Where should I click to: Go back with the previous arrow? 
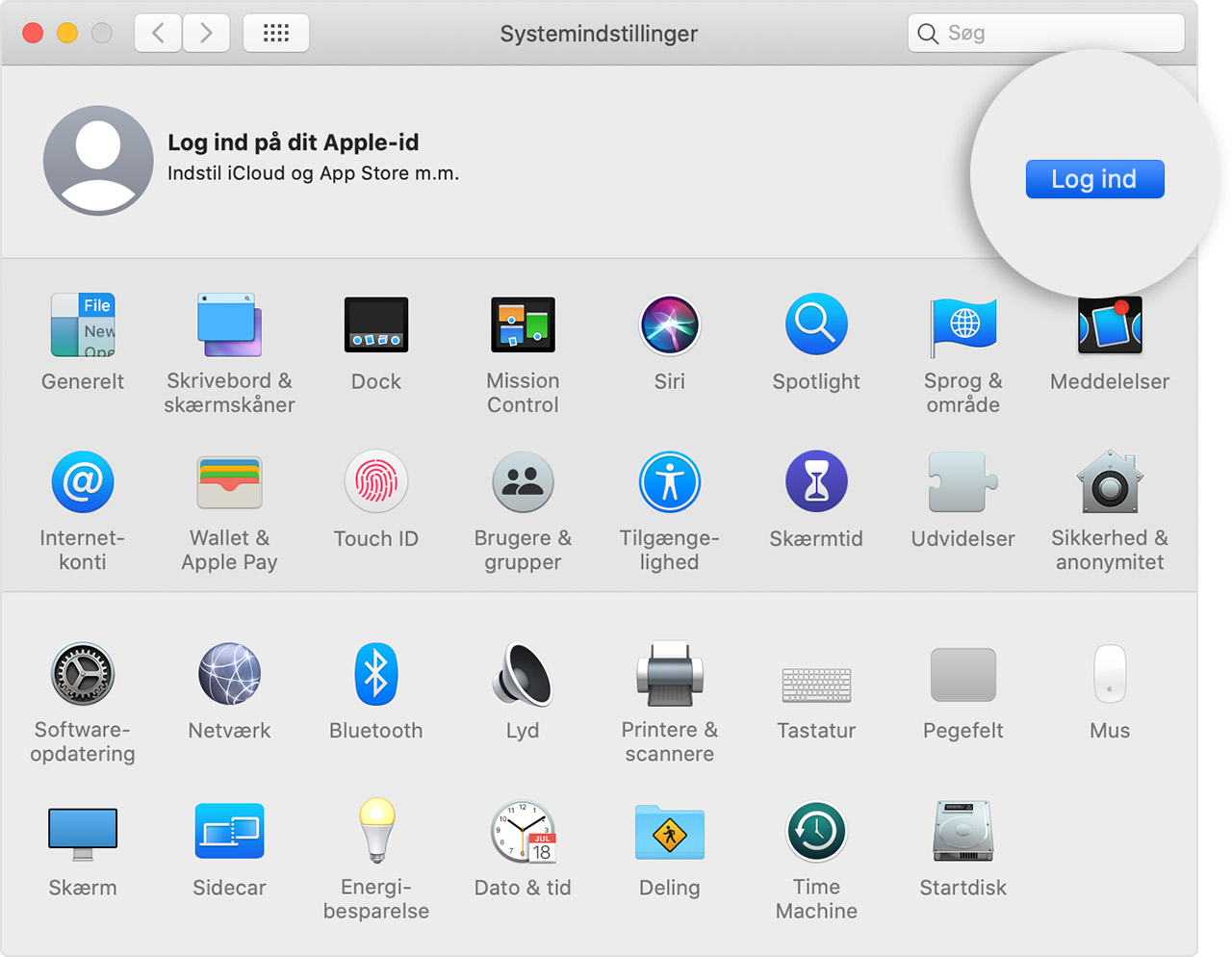pos(157,32)
